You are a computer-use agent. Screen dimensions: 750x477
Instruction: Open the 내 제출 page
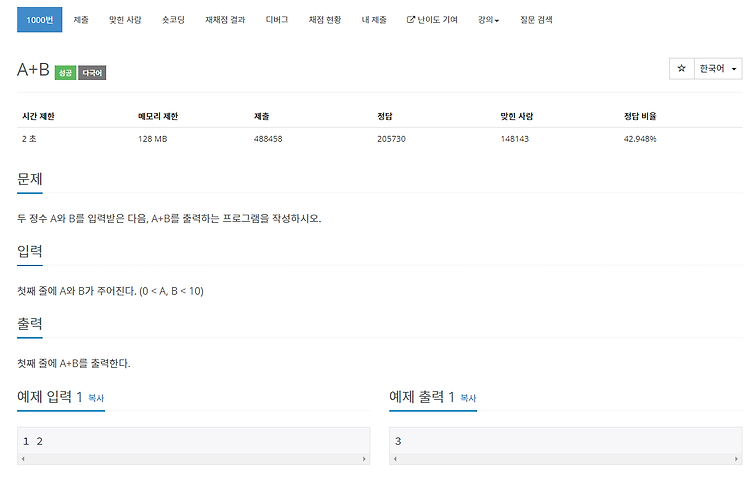click(374, 20)
